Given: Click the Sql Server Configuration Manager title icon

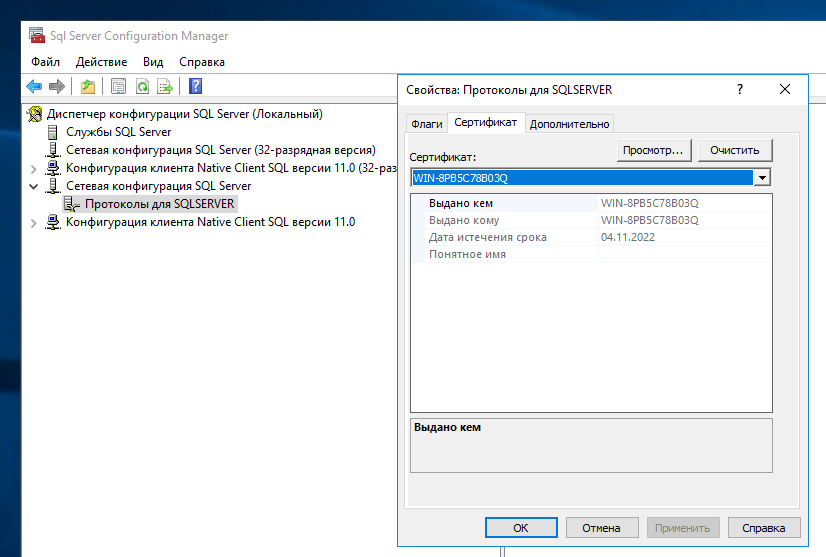Looking at the screenshot, I should [37, 35].
